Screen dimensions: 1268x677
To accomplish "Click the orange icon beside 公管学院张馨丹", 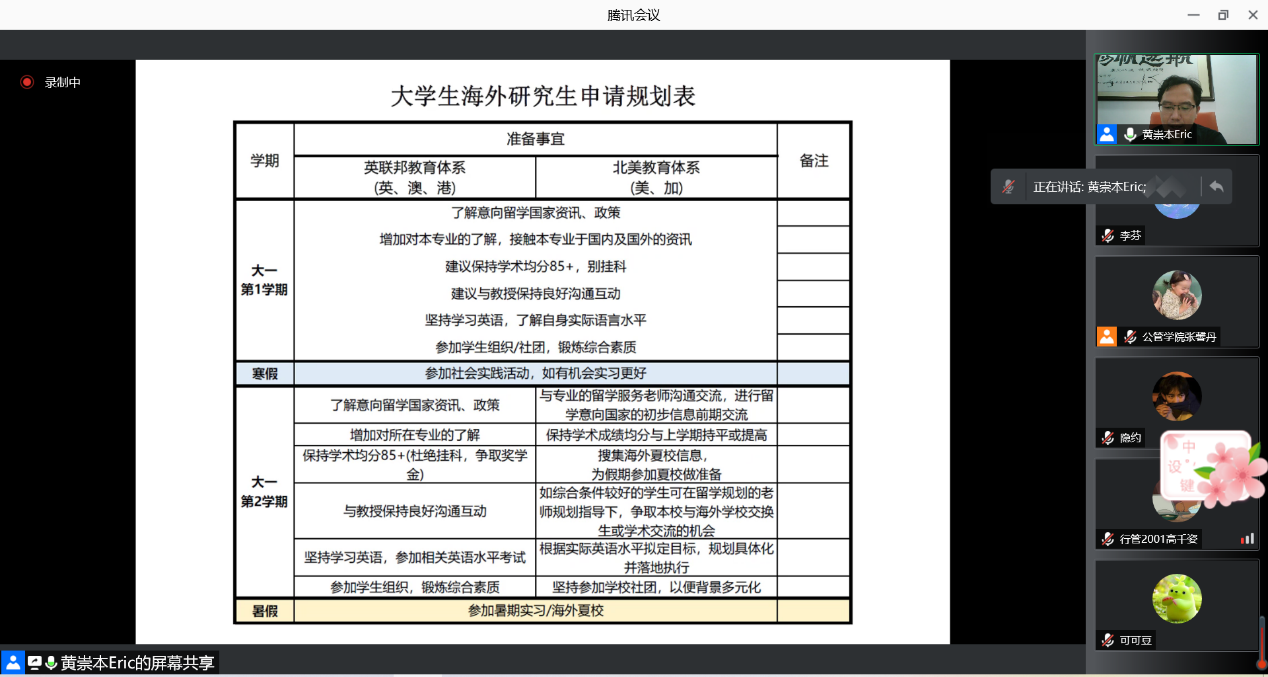I will 1106,337.
